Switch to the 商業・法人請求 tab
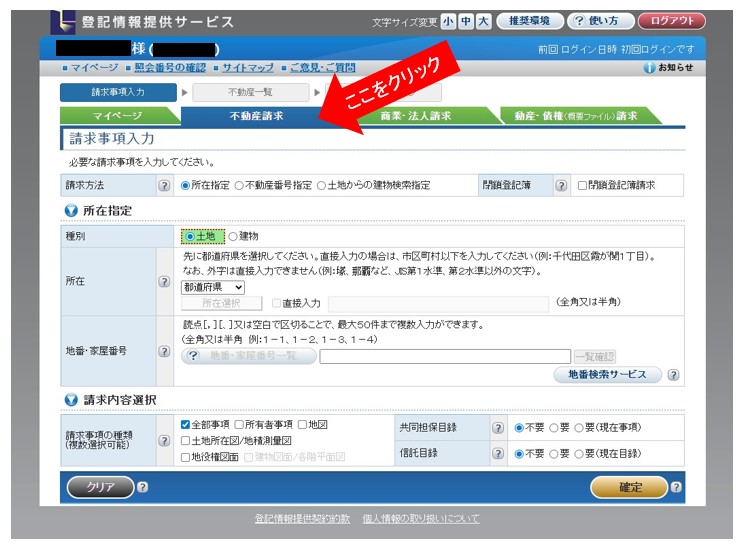Image resolution: width=745 pixels, height=553 pixels. pyautogui.click(x=415, y=116)
